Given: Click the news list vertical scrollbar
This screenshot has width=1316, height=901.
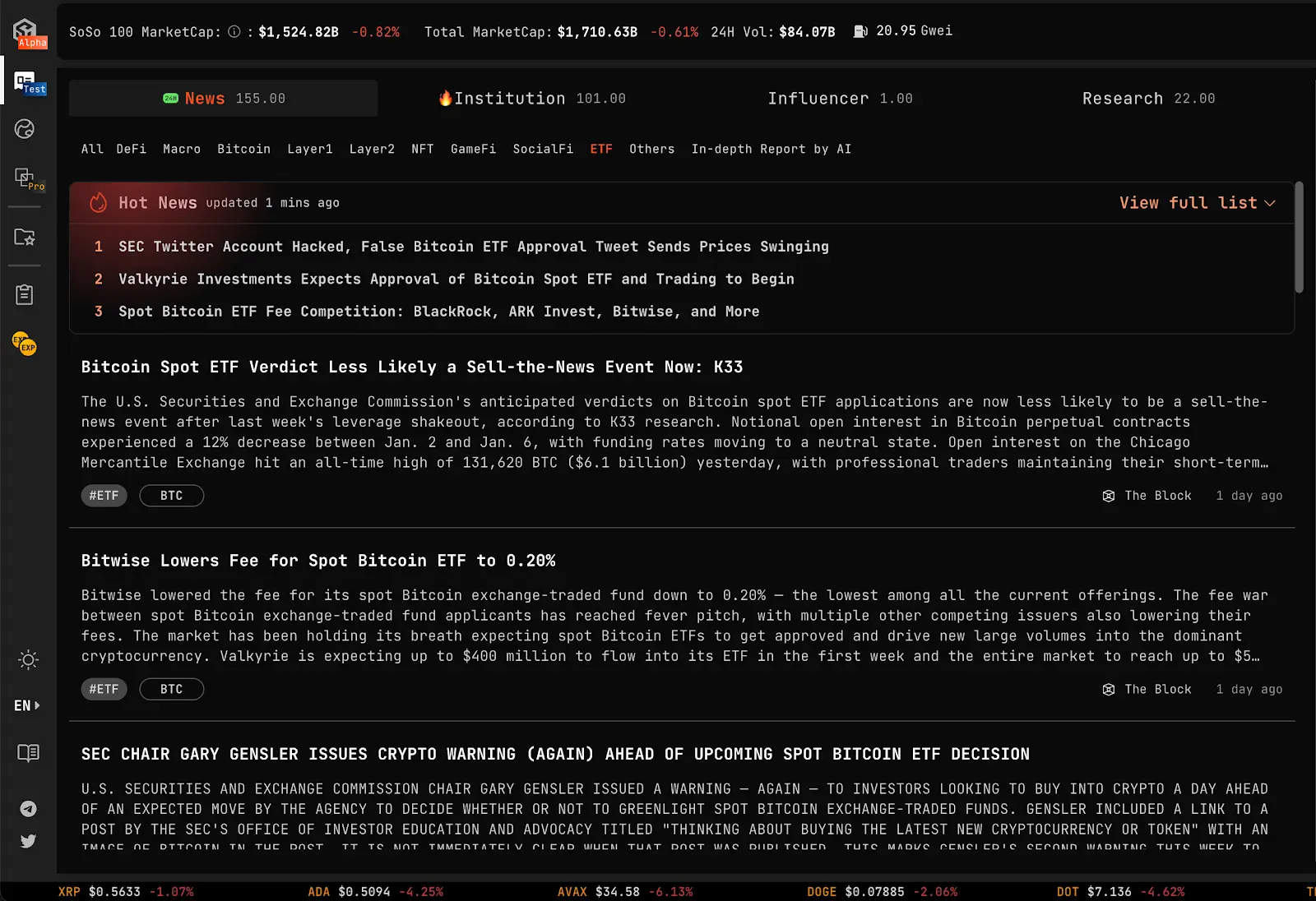Looking at the screenshot, I should 1300,238.
